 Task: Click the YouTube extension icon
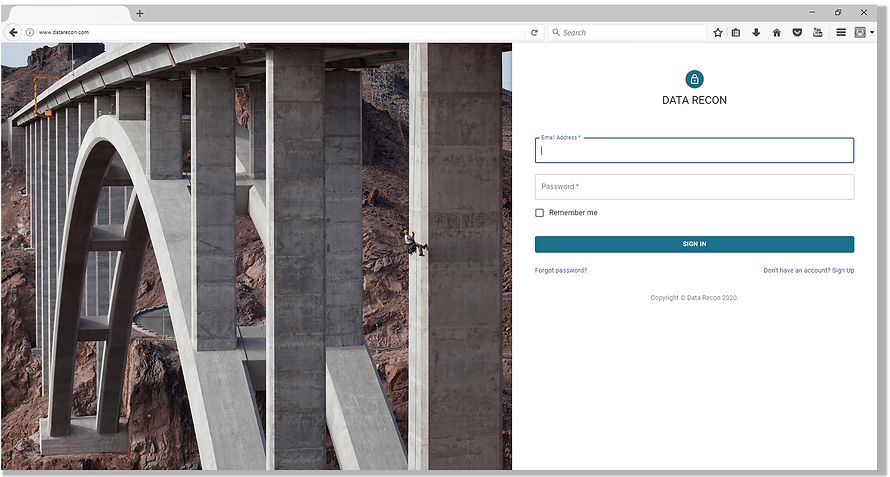tap(817, 32)
